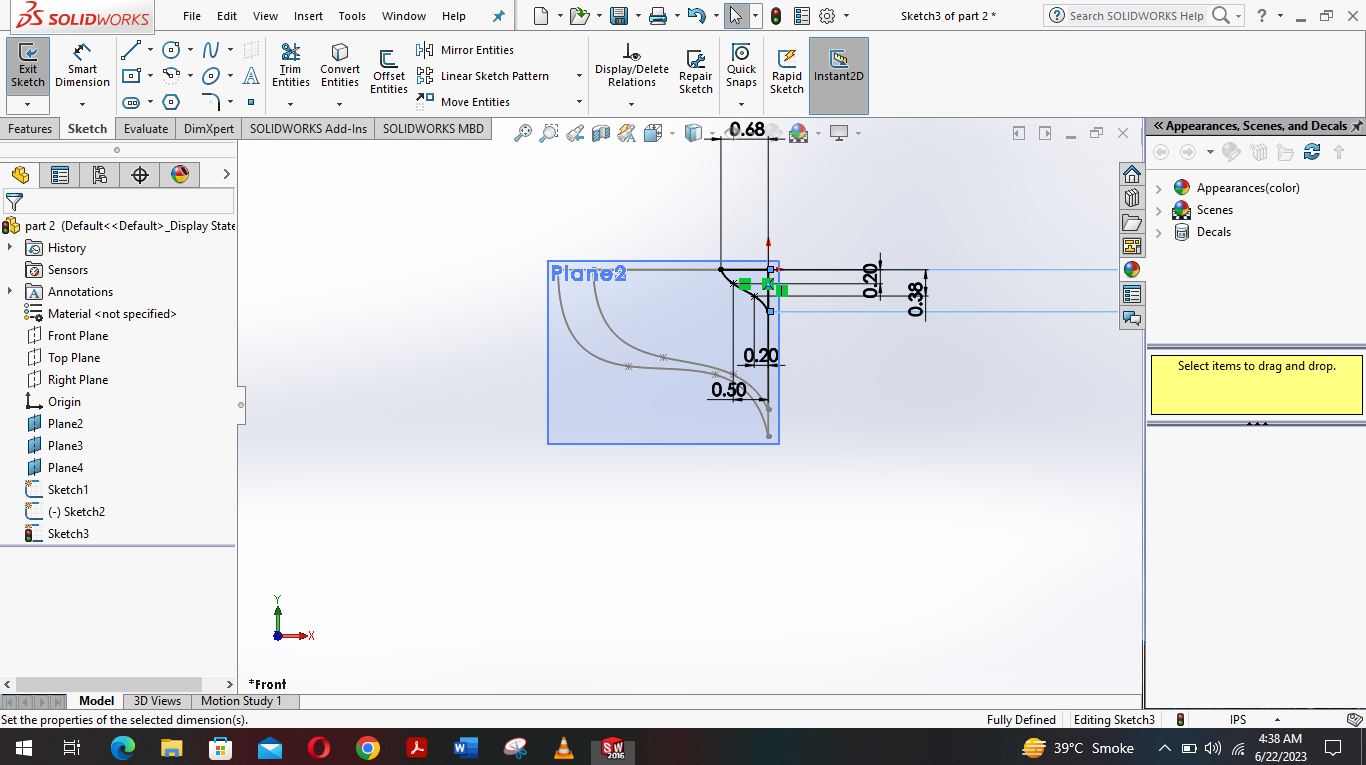The height and width of the screenshot is (765, 1366).
Task: Select the Ellipse sketch tool
Action: pos(211,76)
